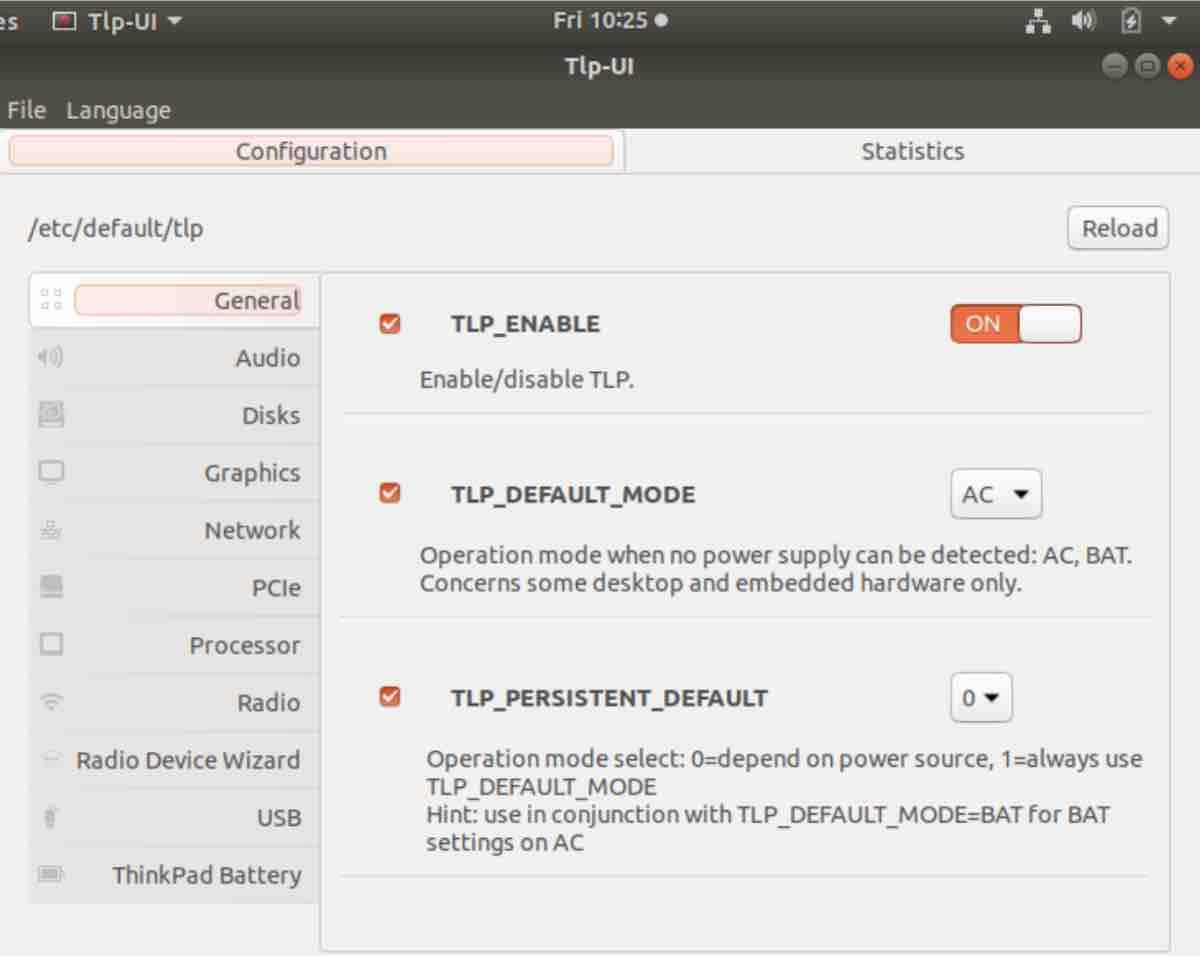
Task: Click the battery indicator in top bar
Action: (1132, 20)
